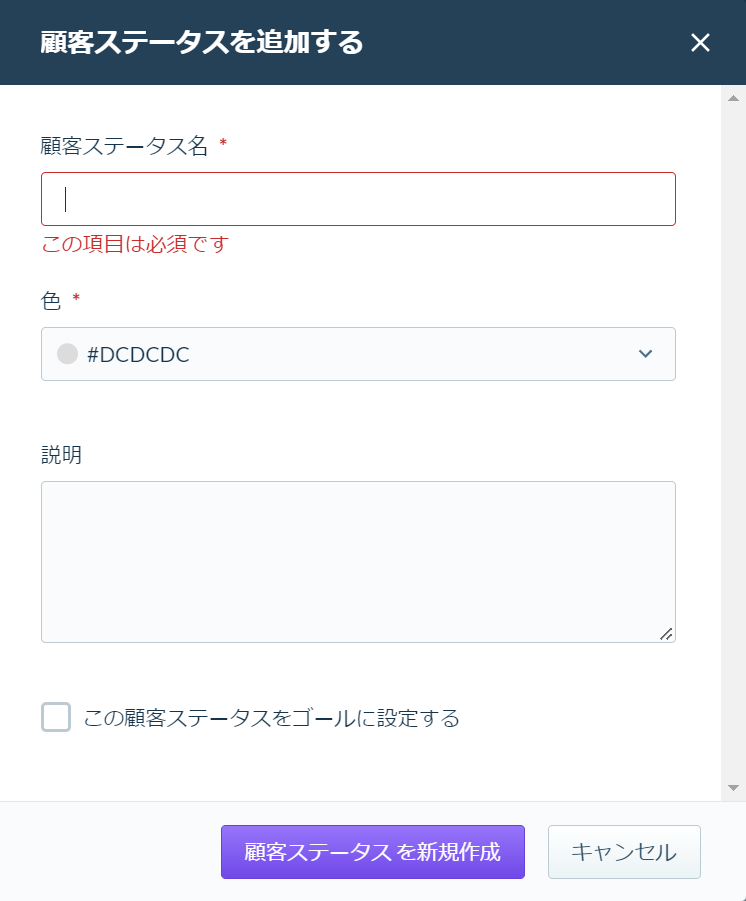Click the この項目は必須です error message
This screenshot has width=746, height=901.
tap(135, 244)
